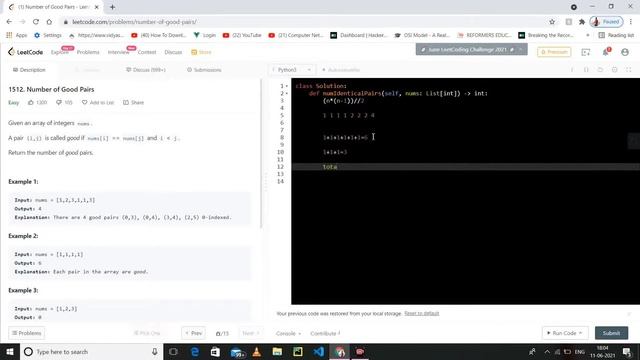Switch to the Description tab
The height and width of the screenshot is (360, 640).
click(29, 70)
